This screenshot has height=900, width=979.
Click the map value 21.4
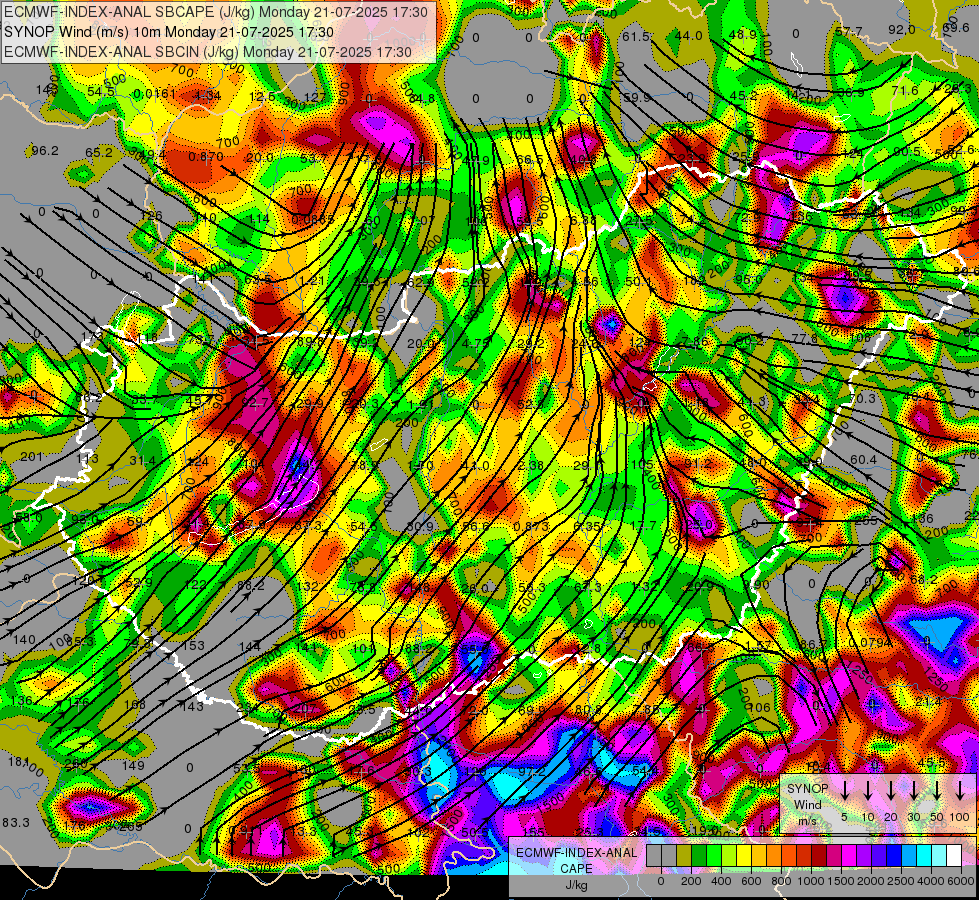pos(928,702)
